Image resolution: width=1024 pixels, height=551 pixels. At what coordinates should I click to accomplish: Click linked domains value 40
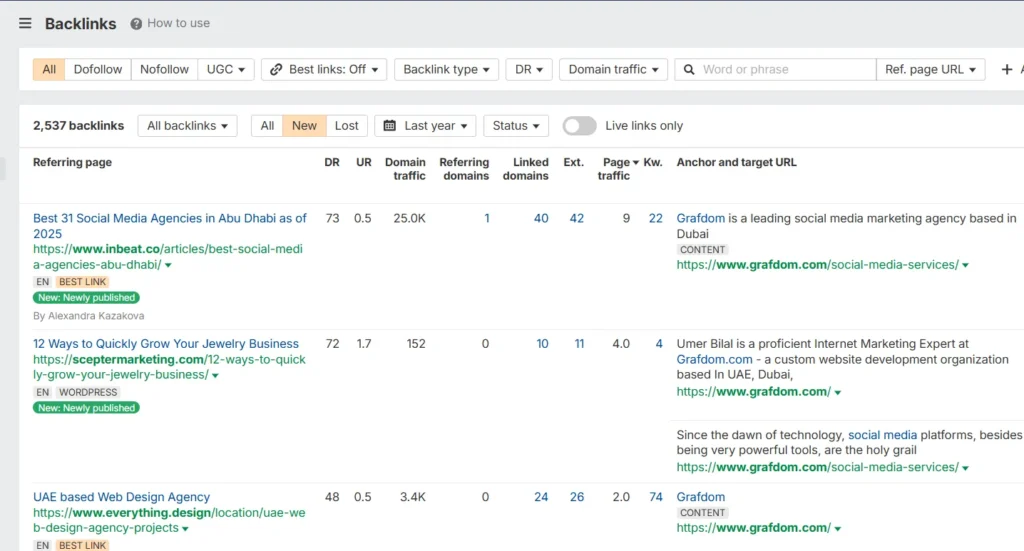[541, 219]
